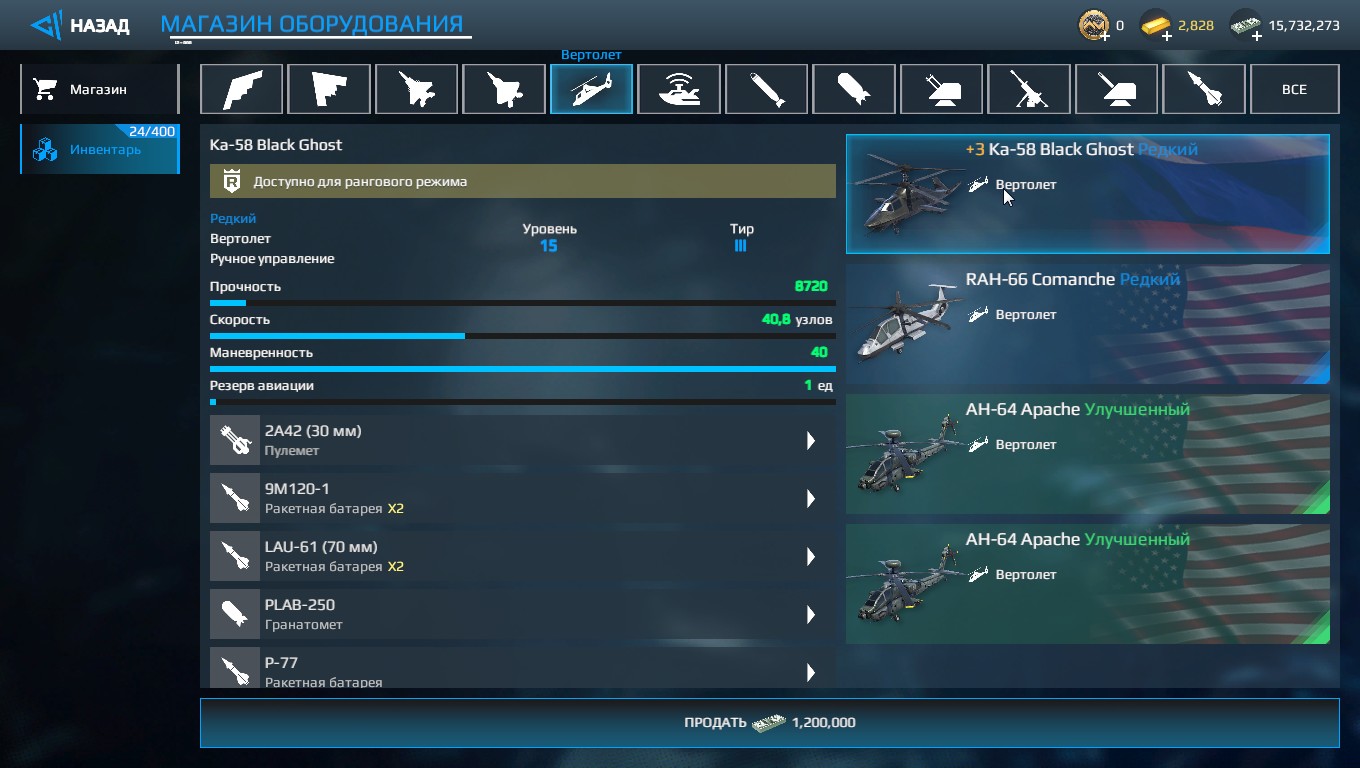Select the stealth bomber category icon
1360x768 pixels.
coord(241,89)
